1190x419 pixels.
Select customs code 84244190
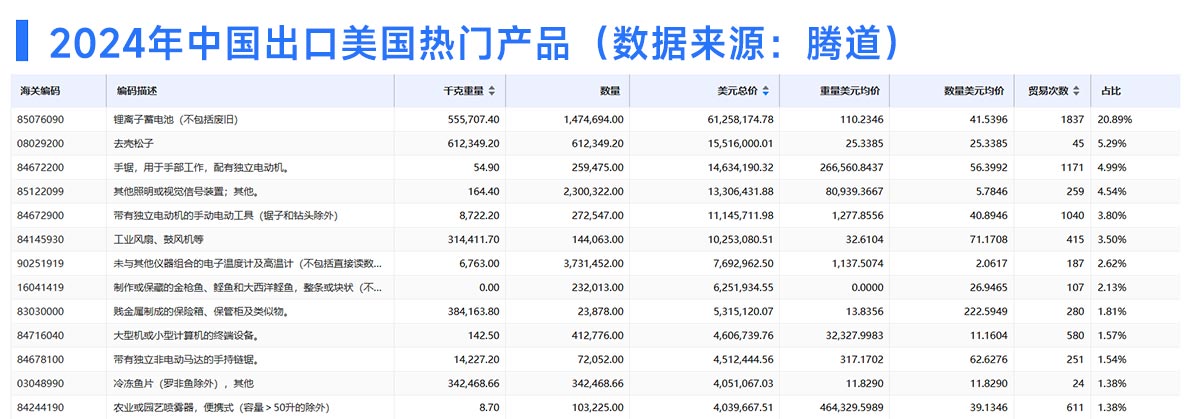point(39,408)
